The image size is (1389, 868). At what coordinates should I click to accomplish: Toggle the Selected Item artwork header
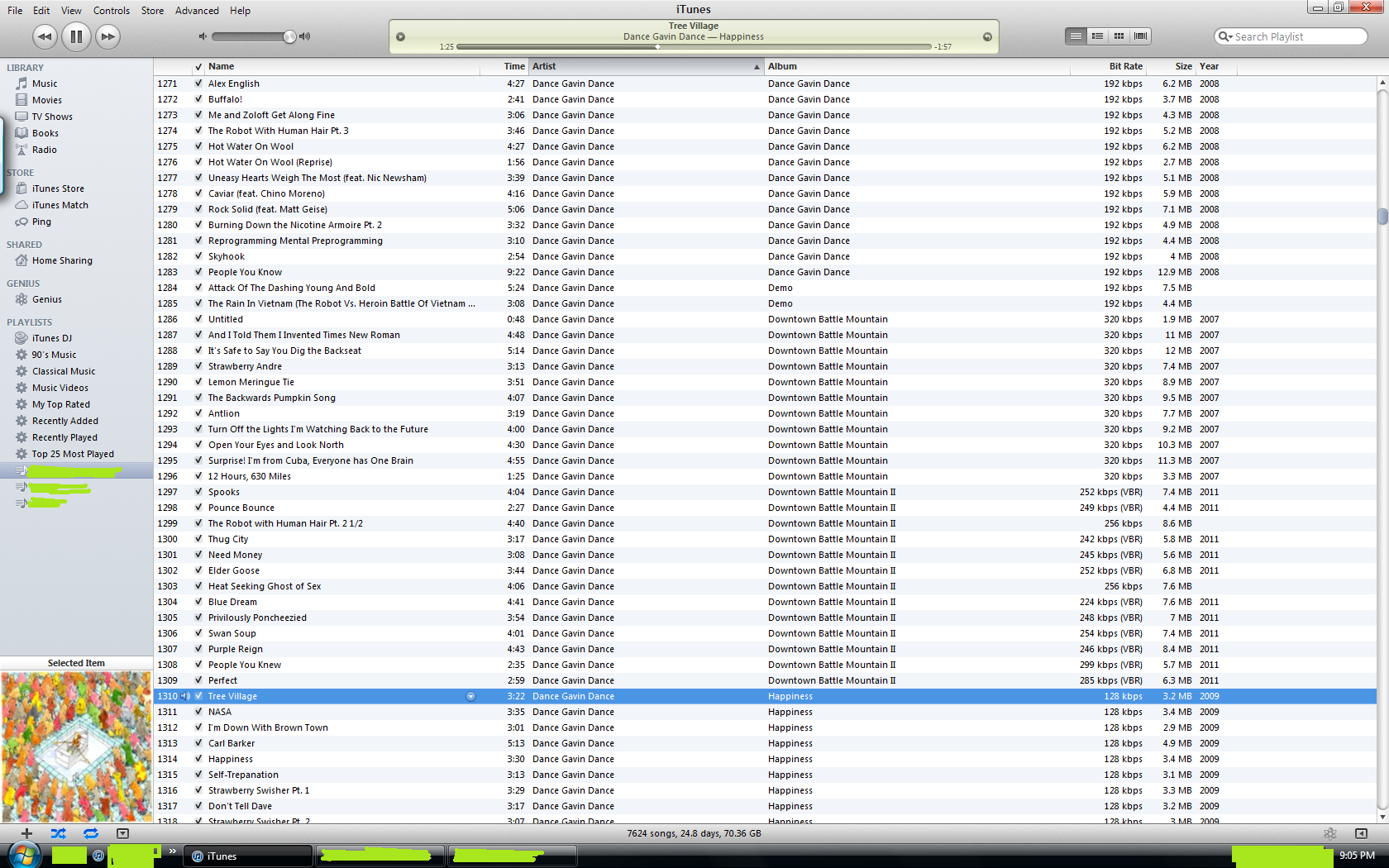[x=76, y=663]
